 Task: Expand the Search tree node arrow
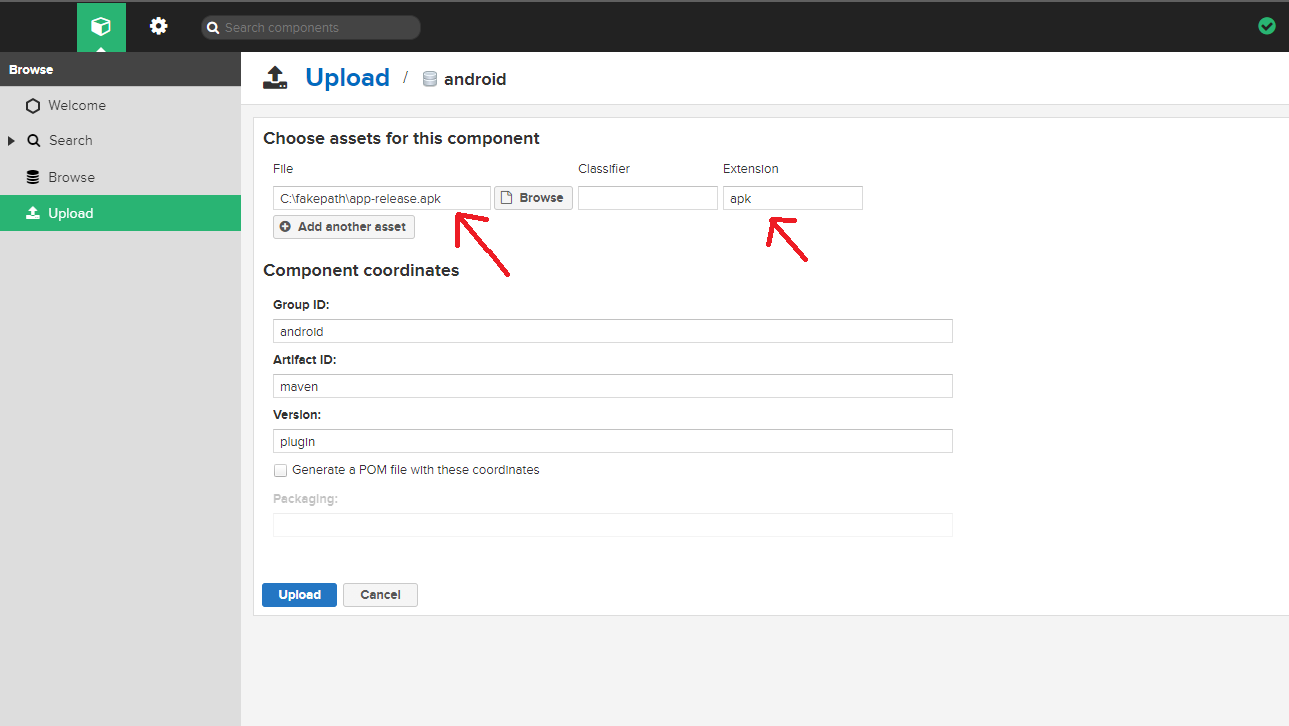click(11, 141)
